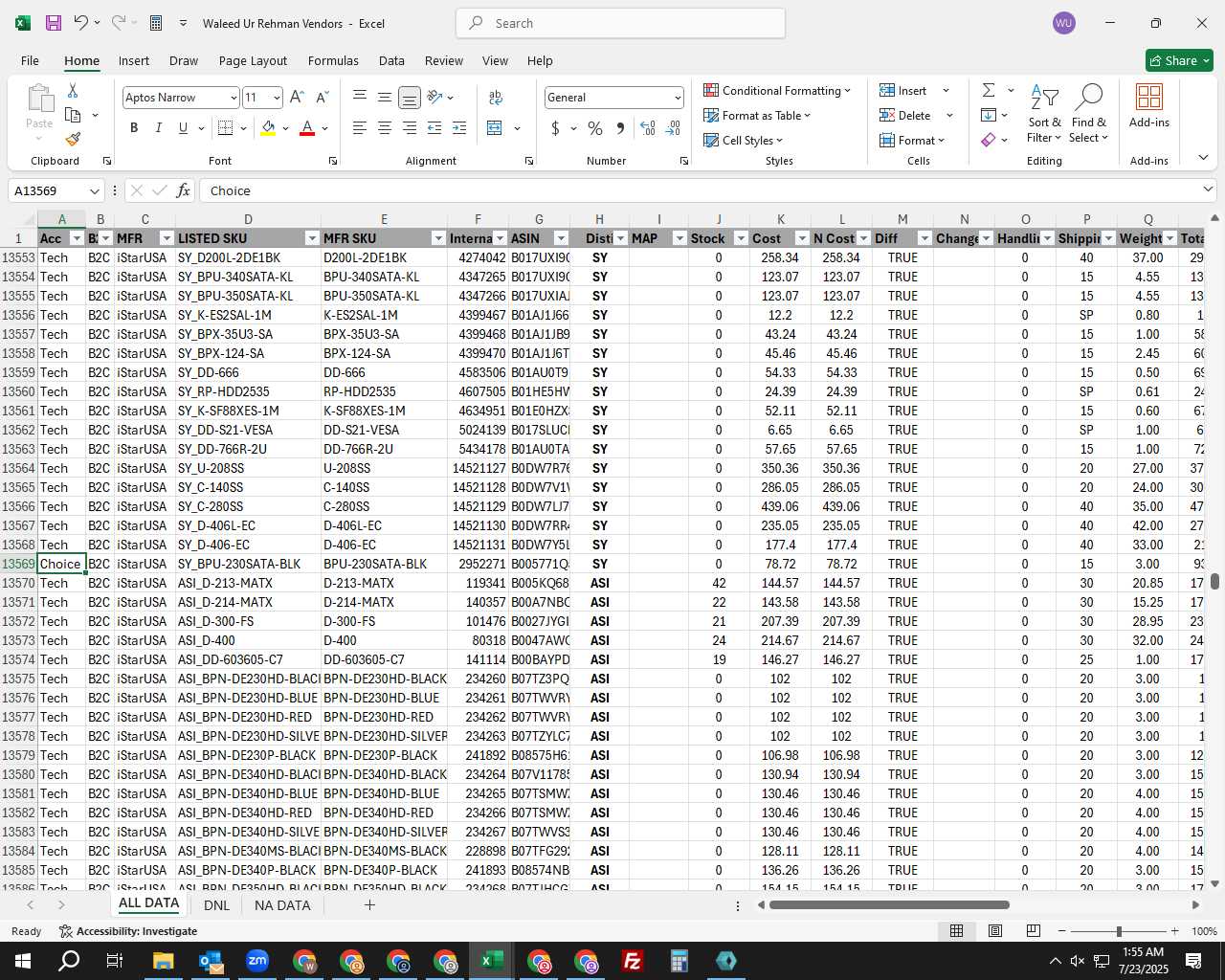Image resolution: width=1225 pixels, height=980 pixels.
Task: Apply the yellow Fill Color swatch
Action: (268, 128)
